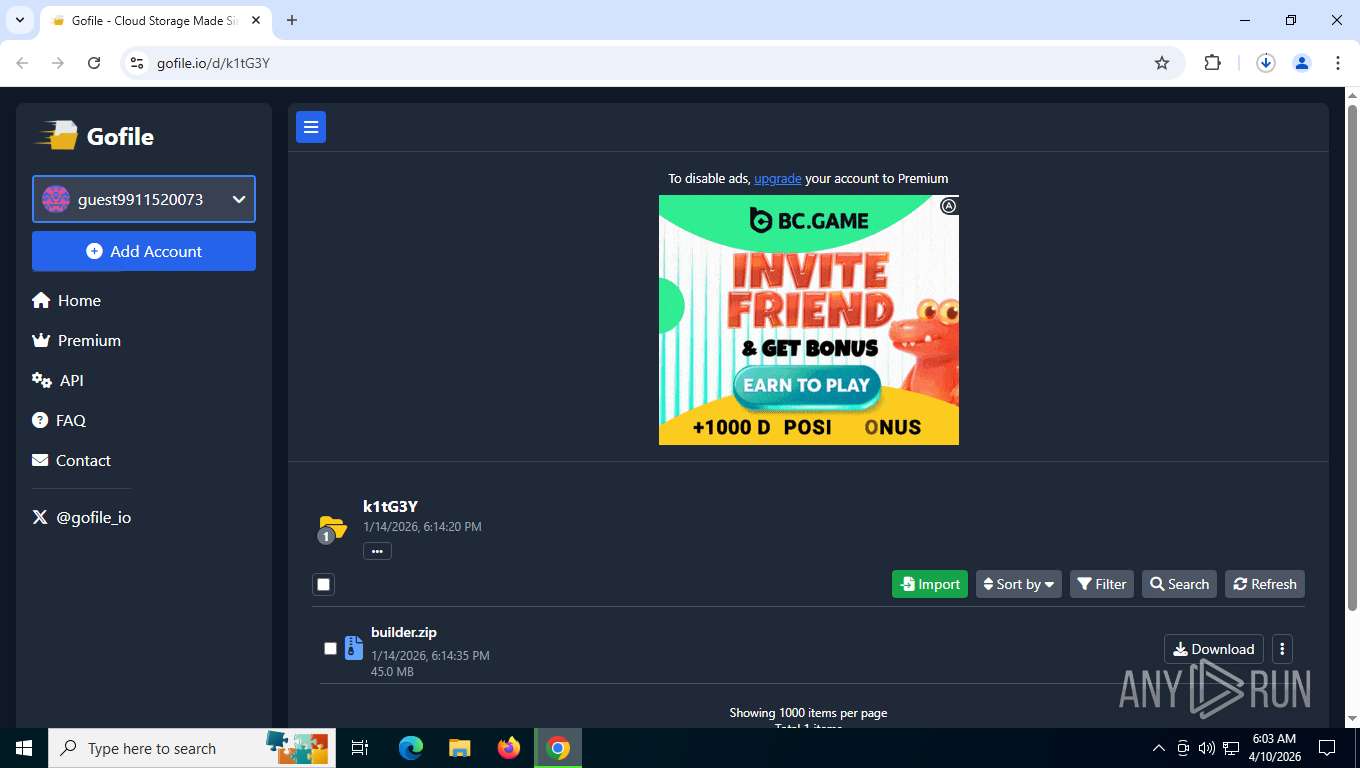Show hidden system tray icons
Image resolution: width=1360 pixels, height=768 pixels.
pos(1159,748)
